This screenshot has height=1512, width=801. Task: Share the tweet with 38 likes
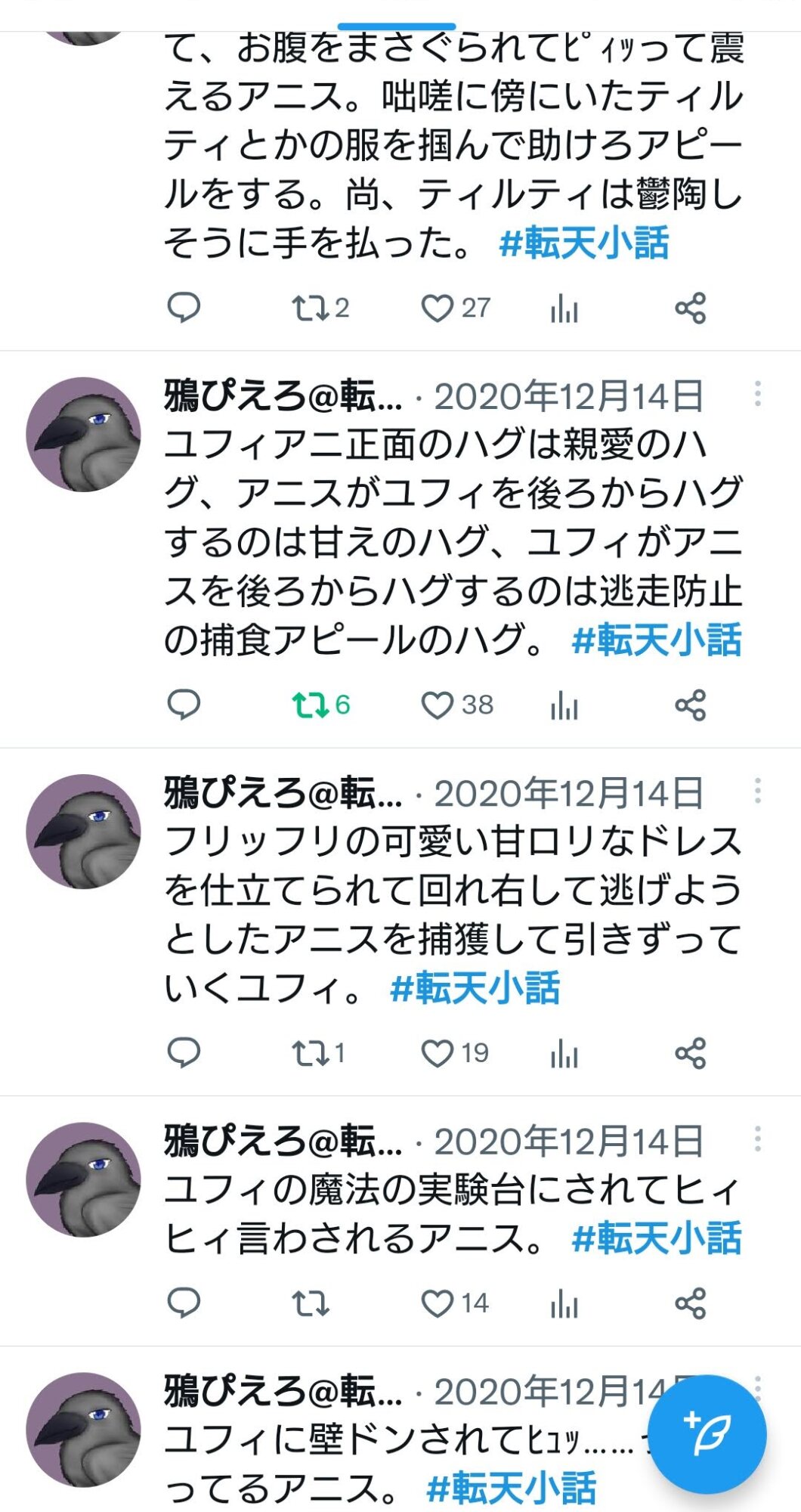point(690,705)
